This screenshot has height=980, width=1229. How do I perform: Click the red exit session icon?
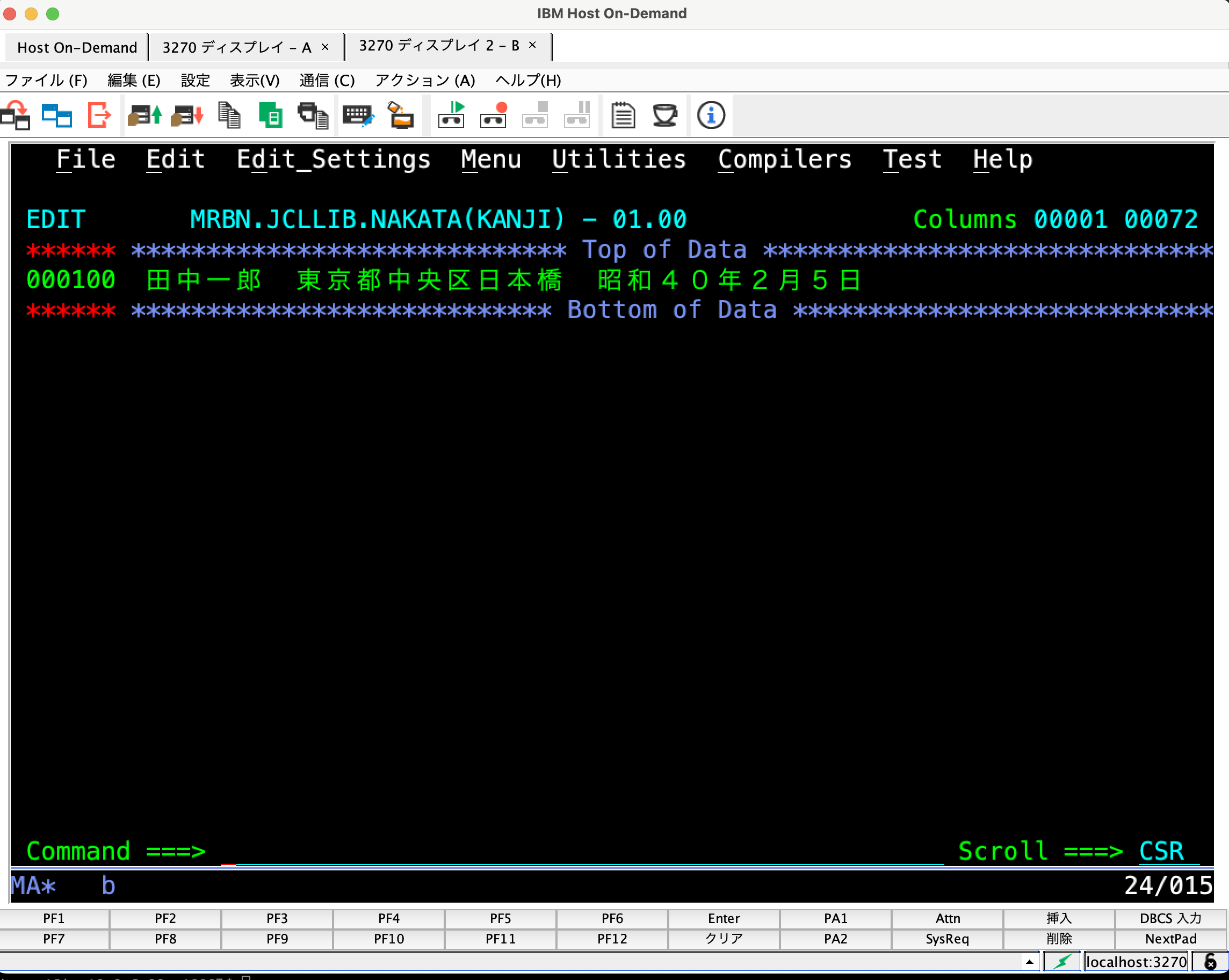(x=99, y=116)
